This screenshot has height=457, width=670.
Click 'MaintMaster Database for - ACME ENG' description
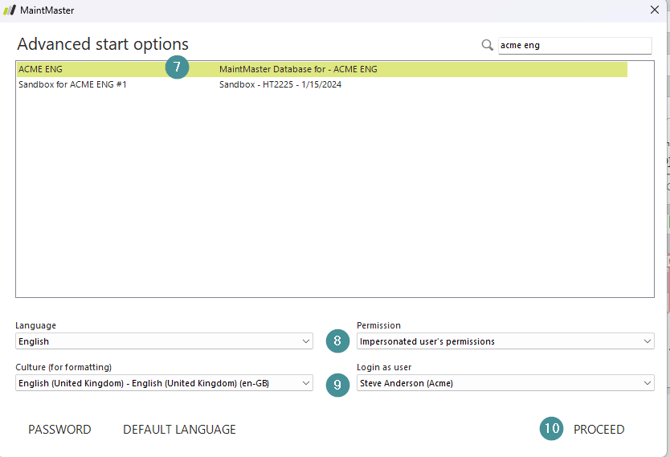pos(298,69)
